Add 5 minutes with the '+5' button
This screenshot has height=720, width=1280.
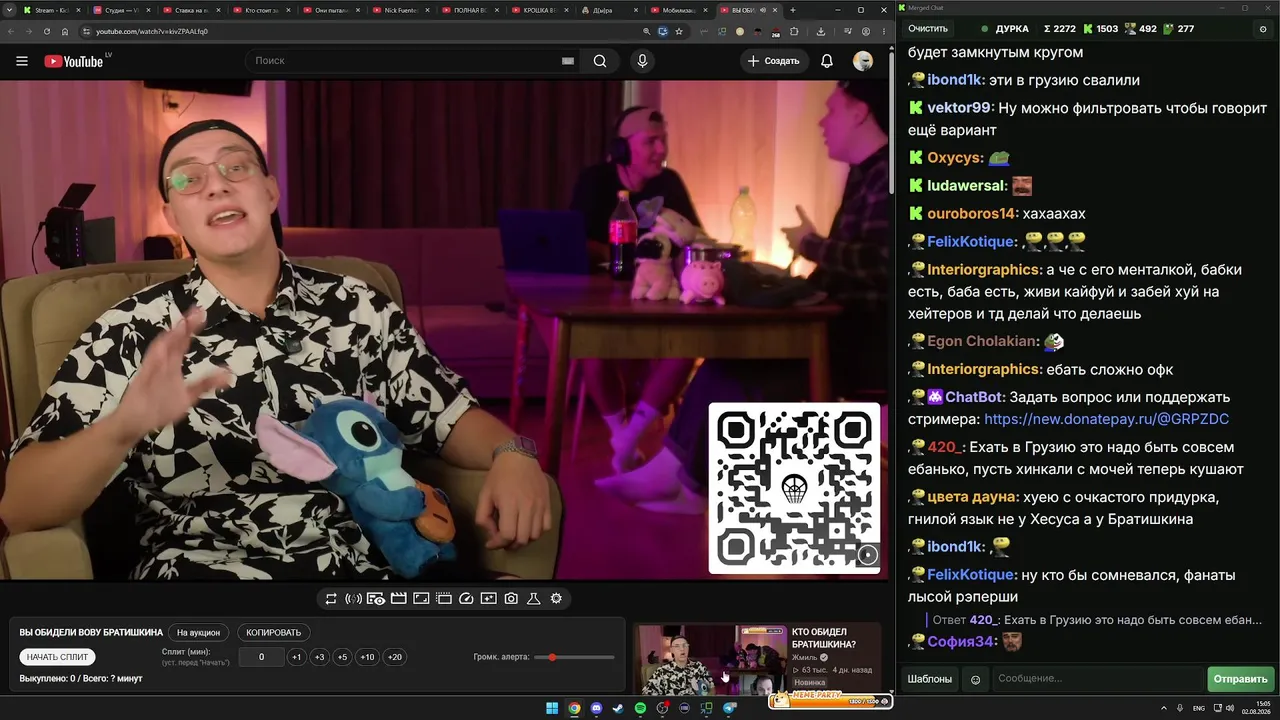click(342, 657)
